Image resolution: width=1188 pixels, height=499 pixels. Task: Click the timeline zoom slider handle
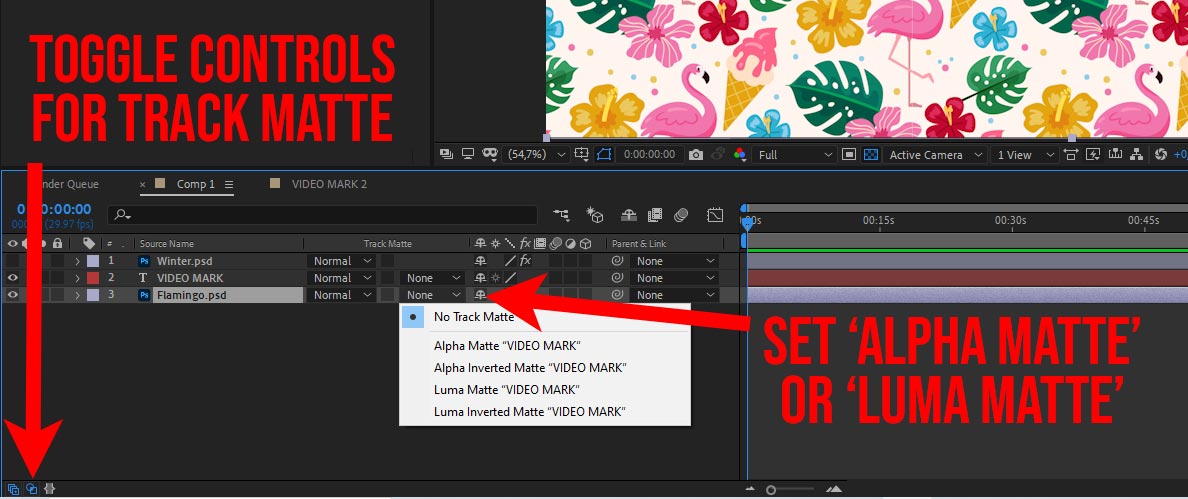coord(771,489)
